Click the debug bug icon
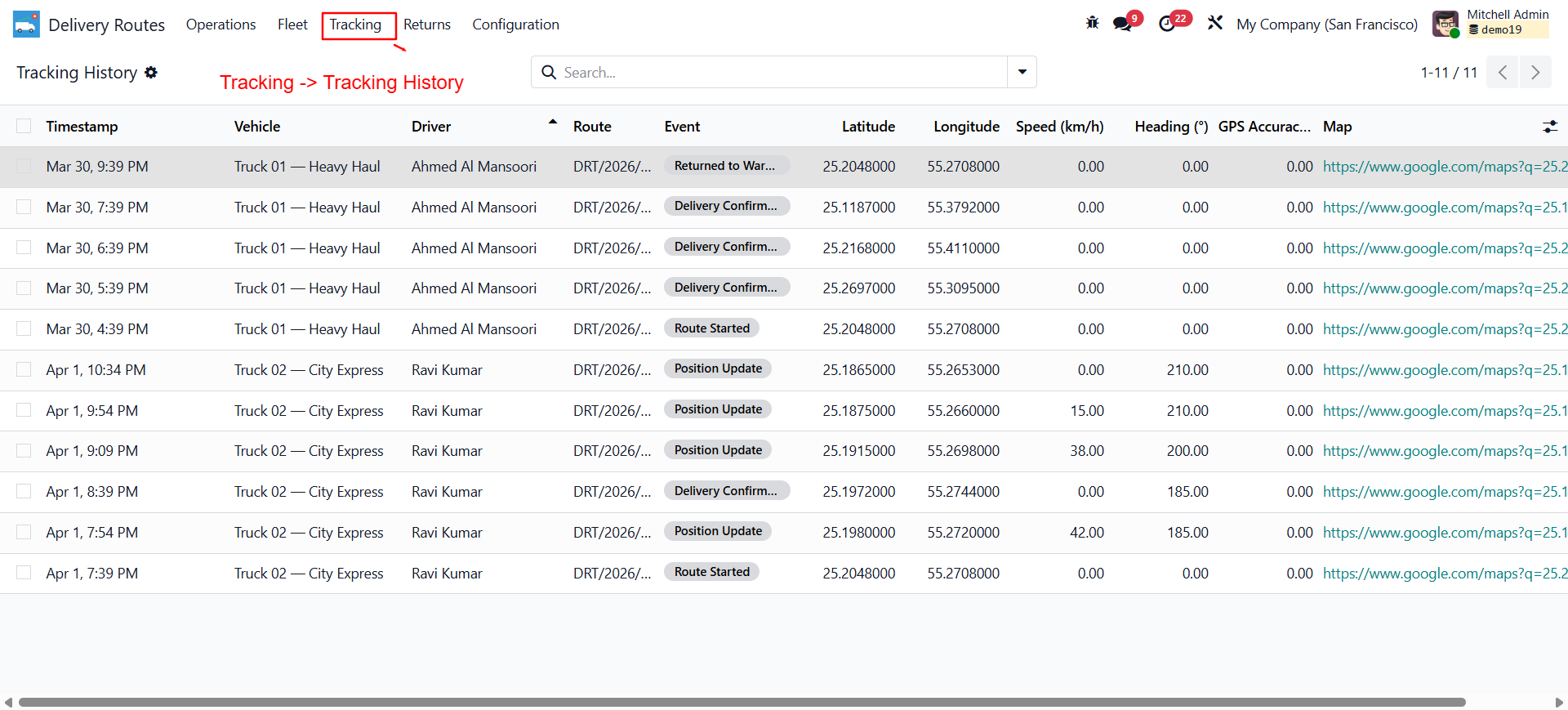 [1092, 23]
